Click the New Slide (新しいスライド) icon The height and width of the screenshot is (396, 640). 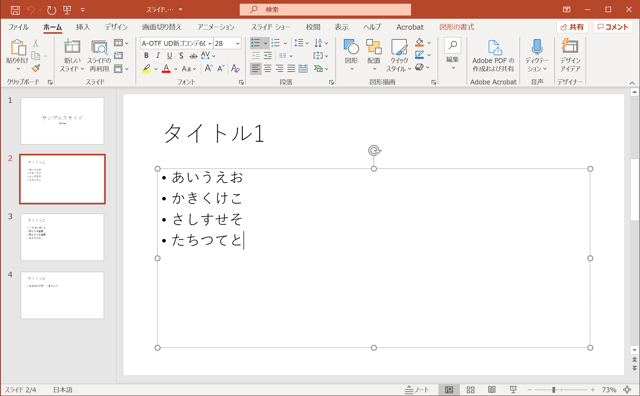point(72,47)
